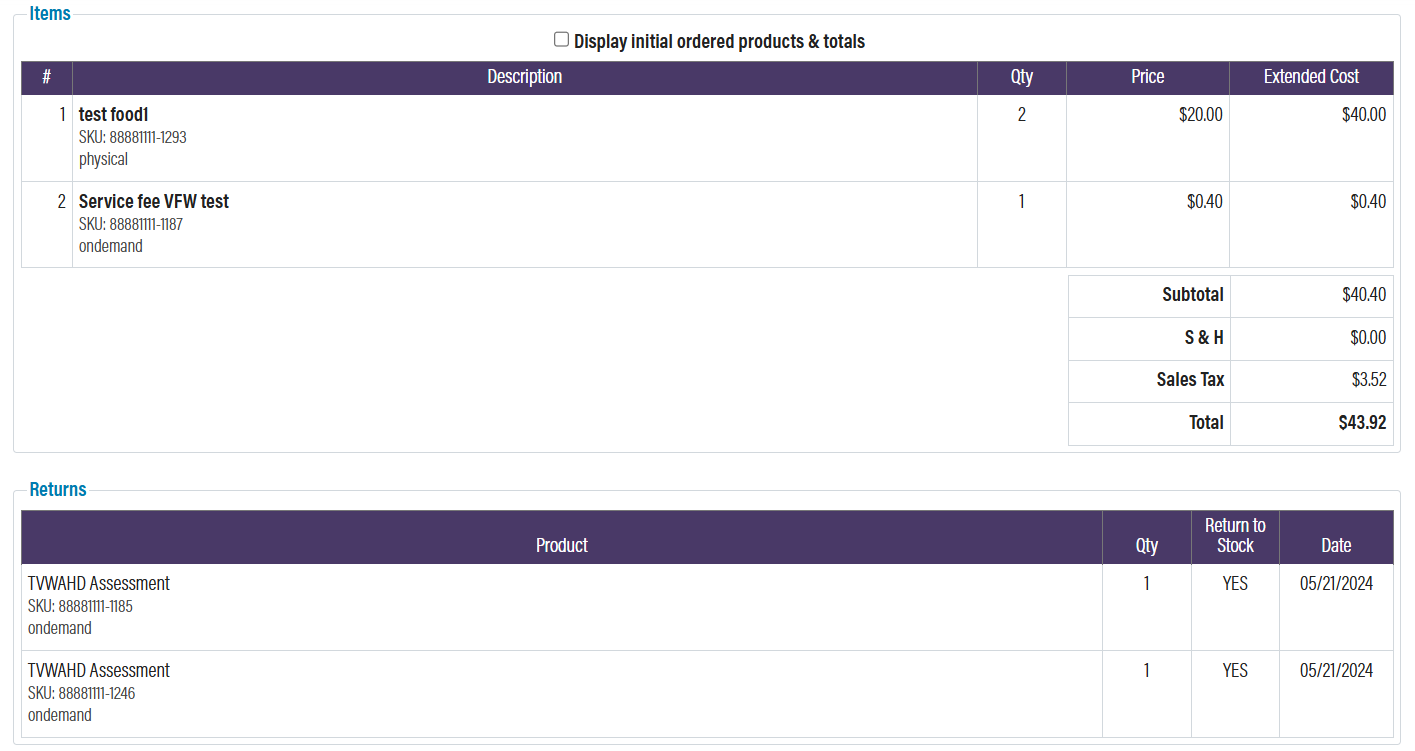Click SKU 88881111-1293 for test food1
The image size is (1415, 751).
133,137
